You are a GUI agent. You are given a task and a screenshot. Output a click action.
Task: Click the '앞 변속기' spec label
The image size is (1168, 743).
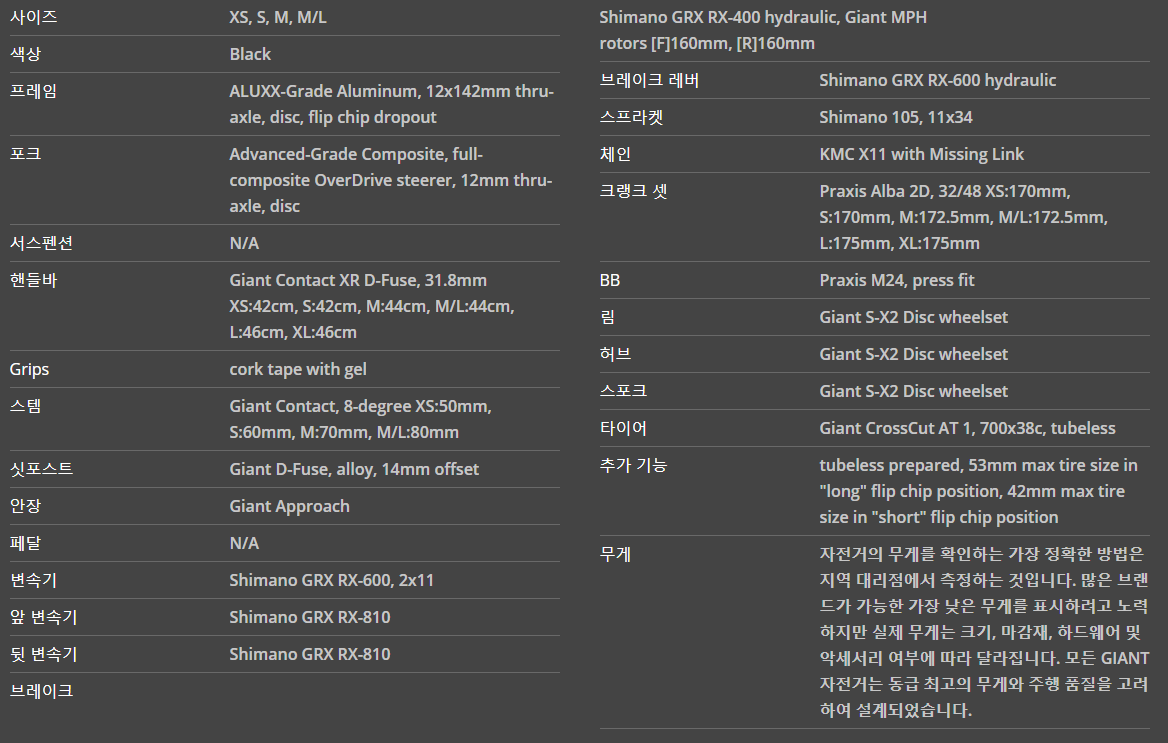(x=43, y=617)
